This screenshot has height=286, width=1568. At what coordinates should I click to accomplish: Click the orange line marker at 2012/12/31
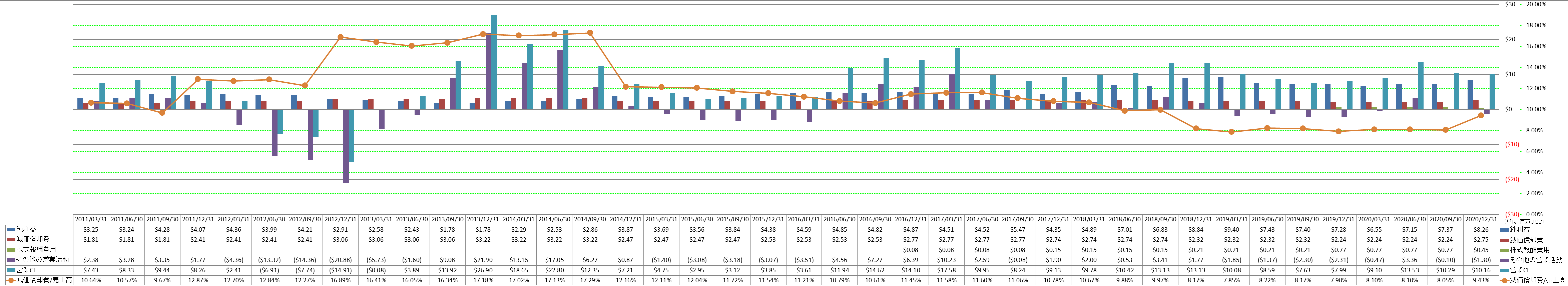click(x=340, y=37)
